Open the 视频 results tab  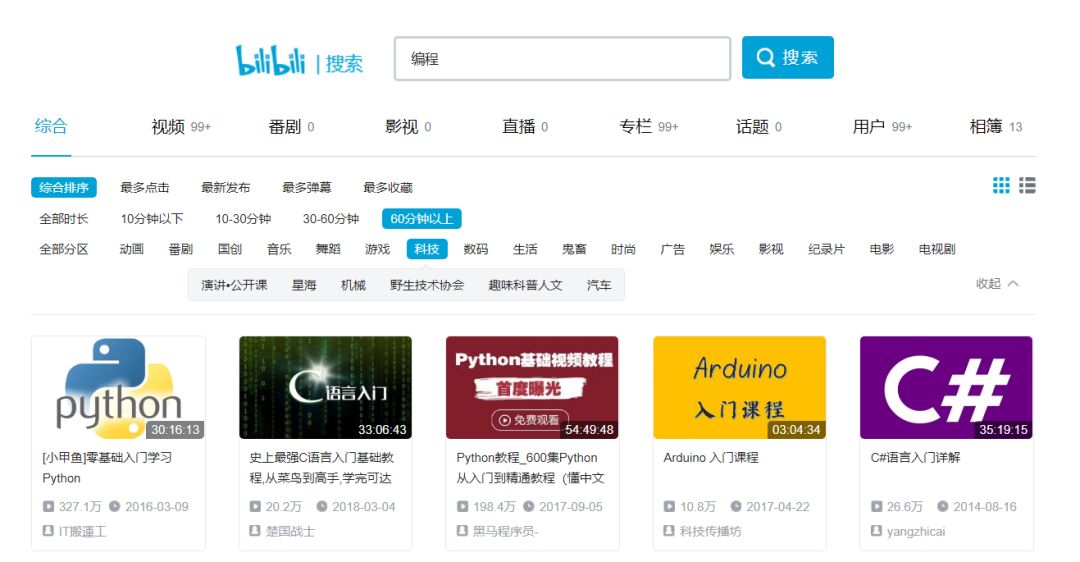point(181,127)
